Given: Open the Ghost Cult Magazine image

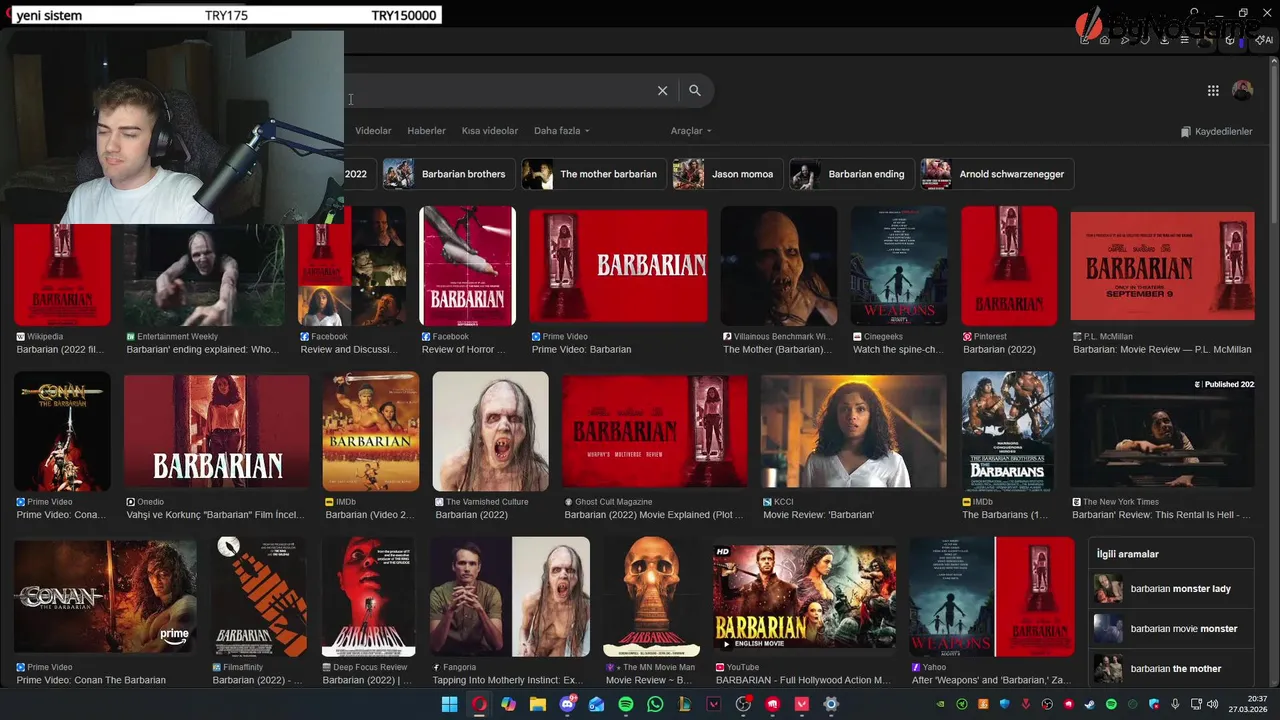Looking at the screenshot, I should click(654, 431).
